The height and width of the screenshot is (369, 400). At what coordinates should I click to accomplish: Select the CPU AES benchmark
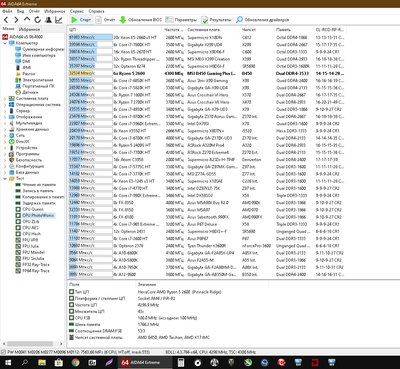click(27, 228)
